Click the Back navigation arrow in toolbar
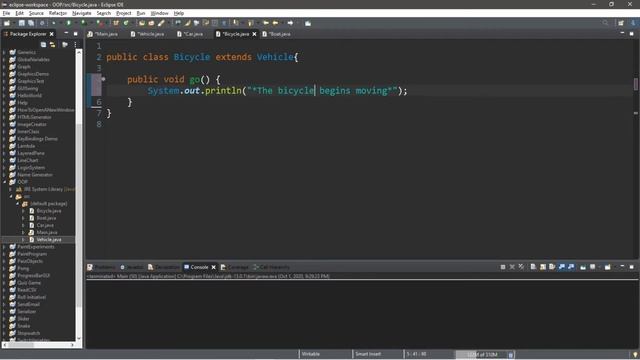 pos(276,23)
